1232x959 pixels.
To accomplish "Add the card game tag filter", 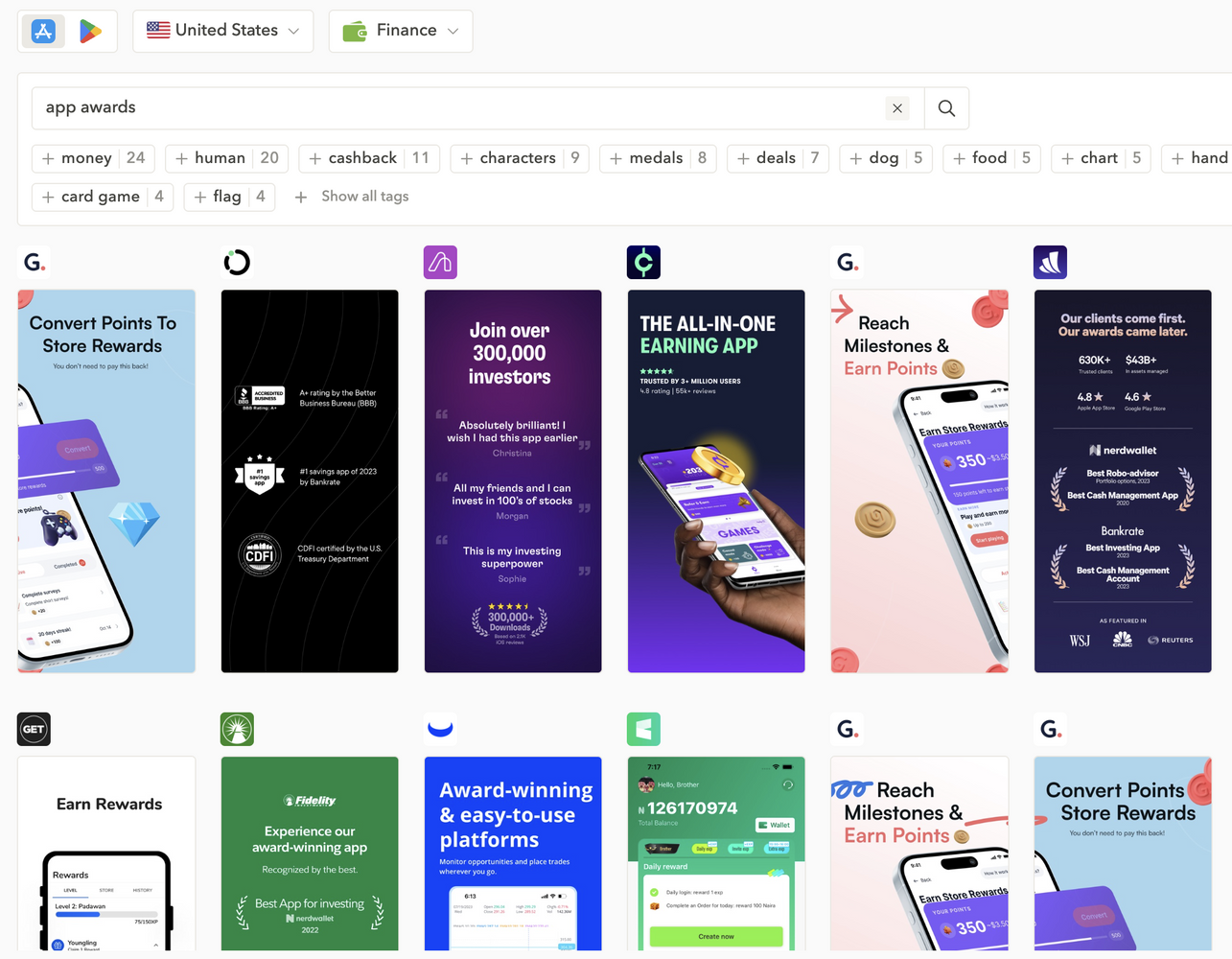I will coord(103,197).
